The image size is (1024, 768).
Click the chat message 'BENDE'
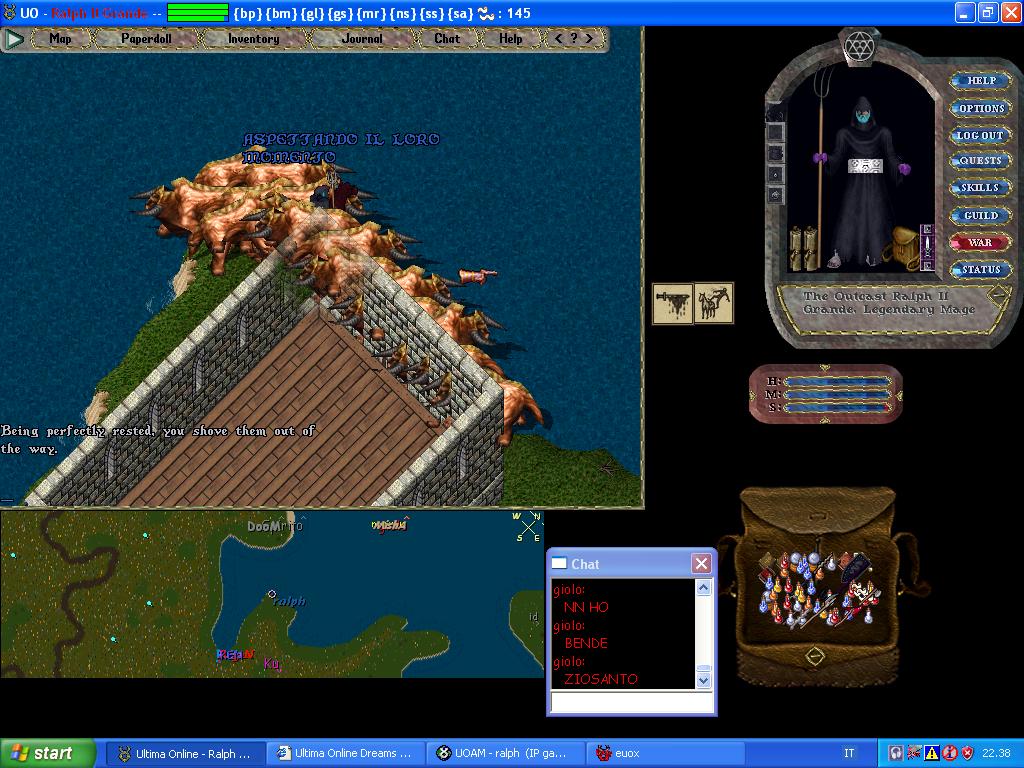(586, 643)
